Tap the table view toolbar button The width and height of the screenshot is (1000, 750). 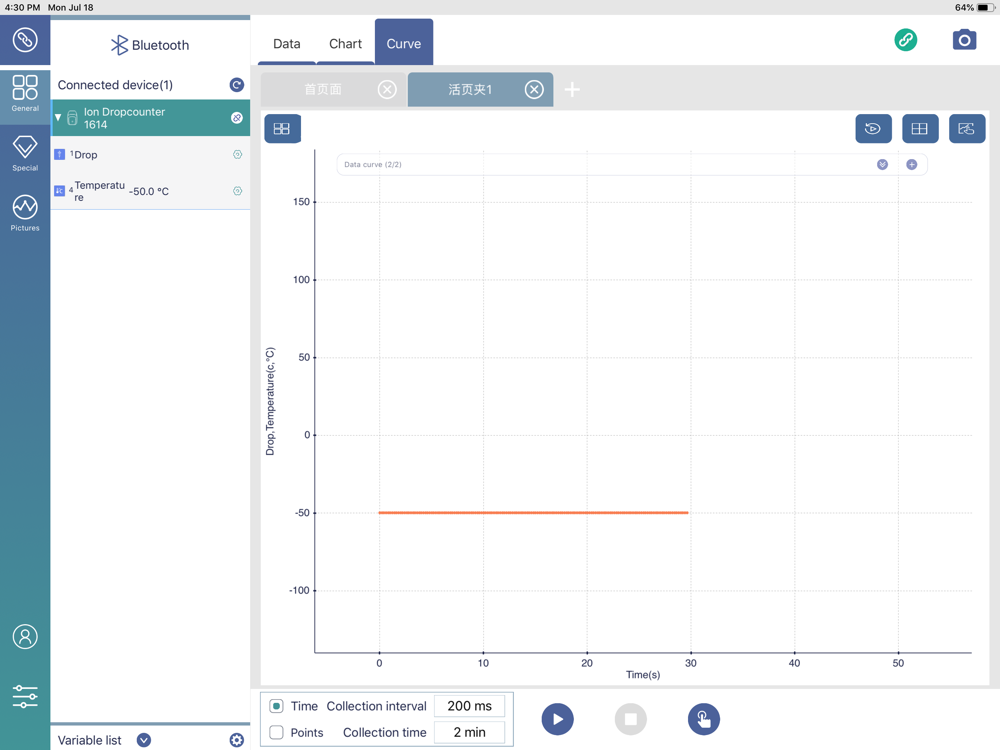coord(920,129)
